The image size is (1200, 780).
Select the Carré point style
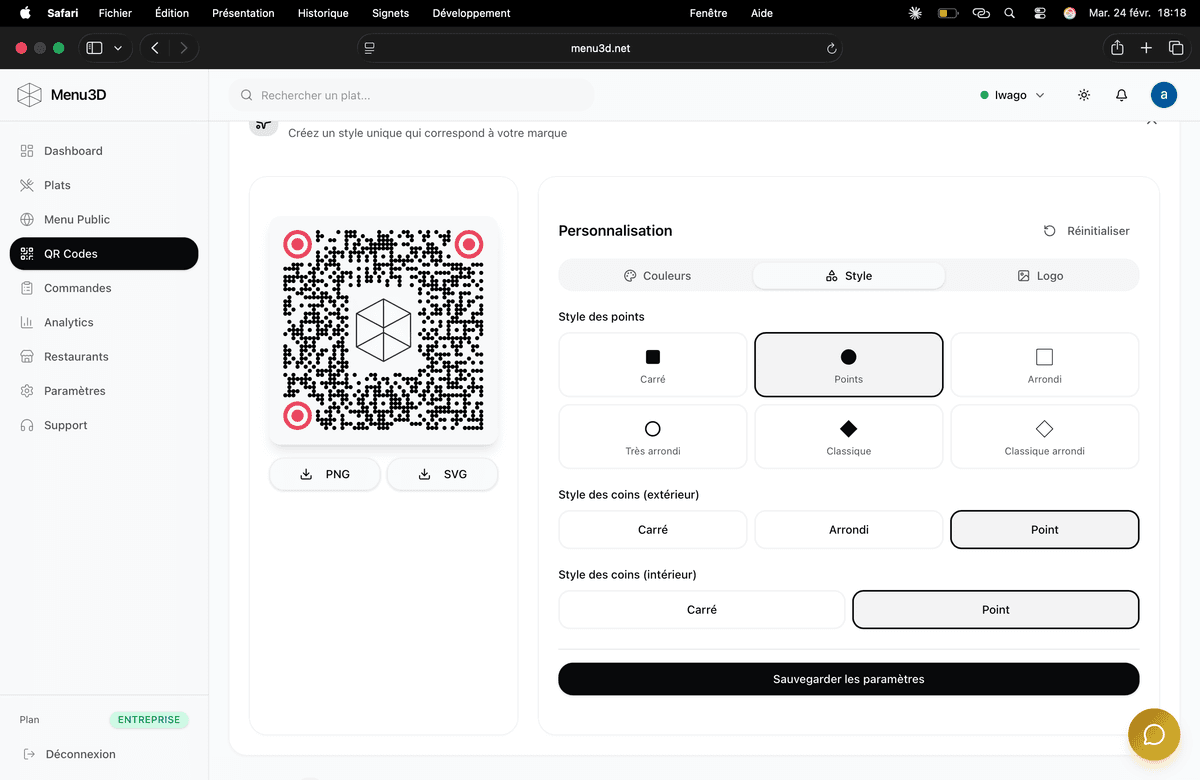tap(652, 365)
